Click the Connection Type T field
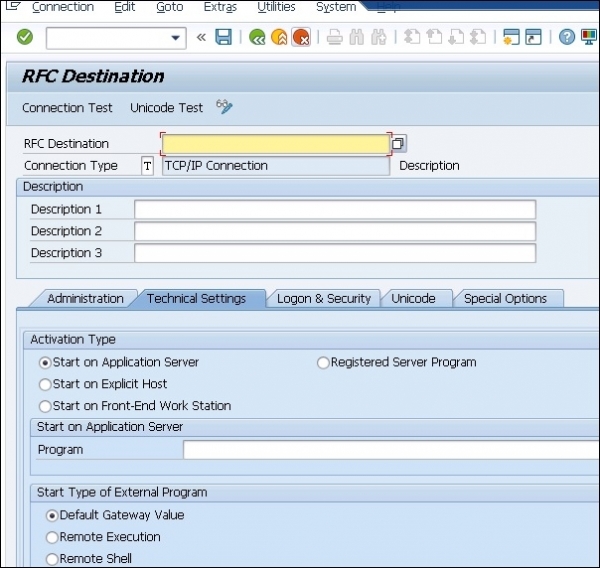 (147, 166)
